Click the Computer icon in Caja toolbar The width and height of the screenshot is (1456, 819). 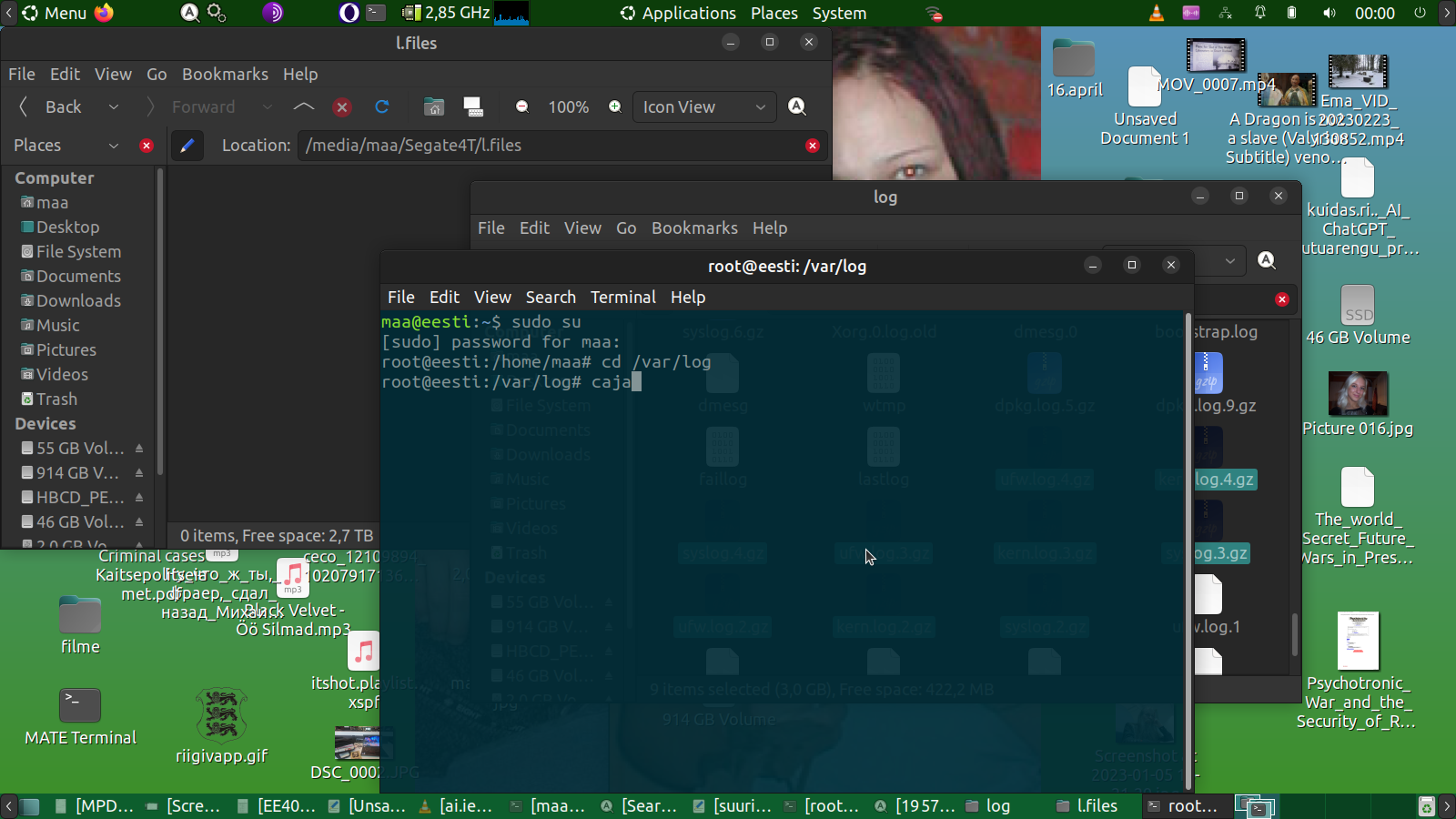pos(473,107)
